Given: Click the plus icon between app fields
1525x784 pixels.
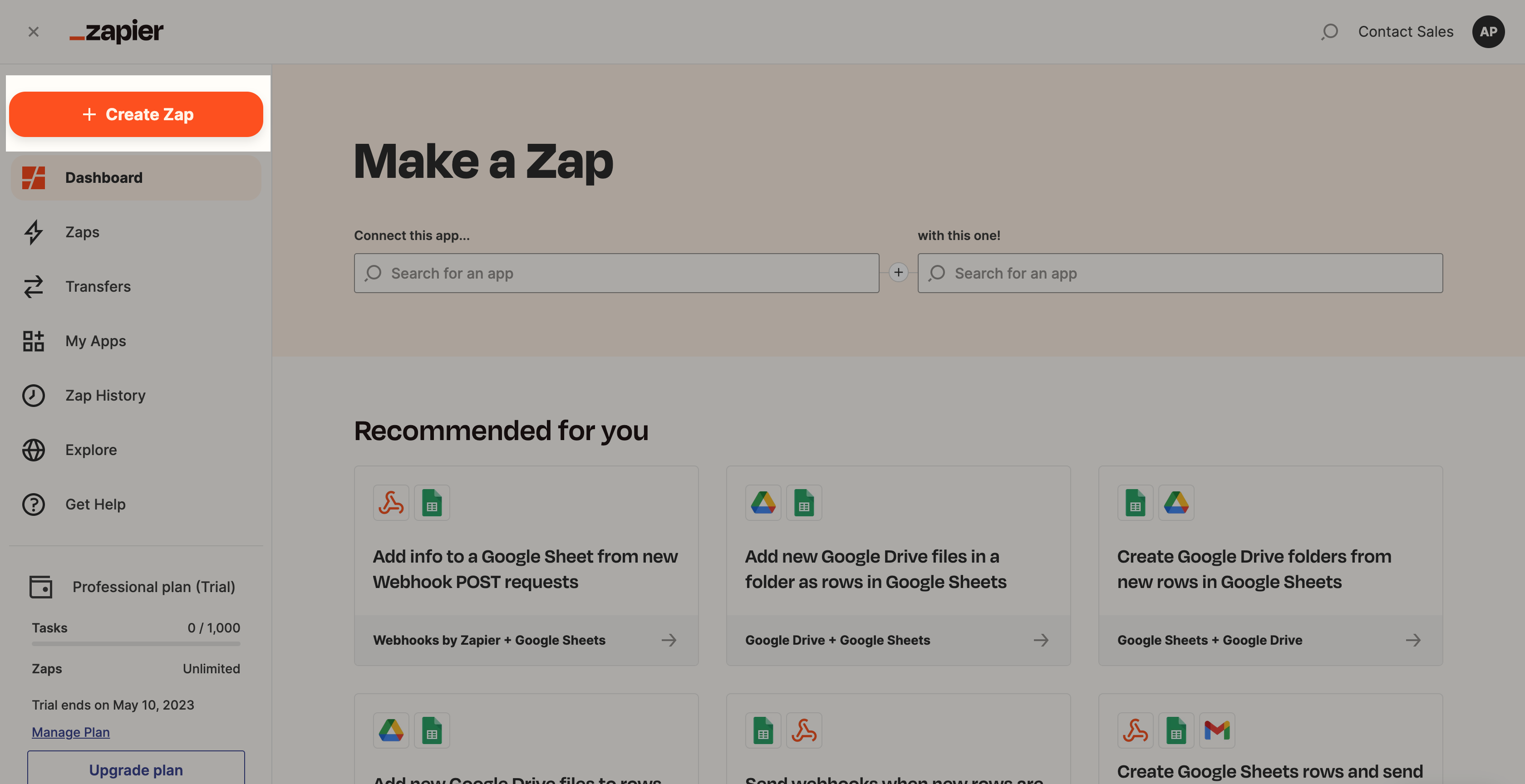Looking at the screenshot, I should [x=899, y=272].
